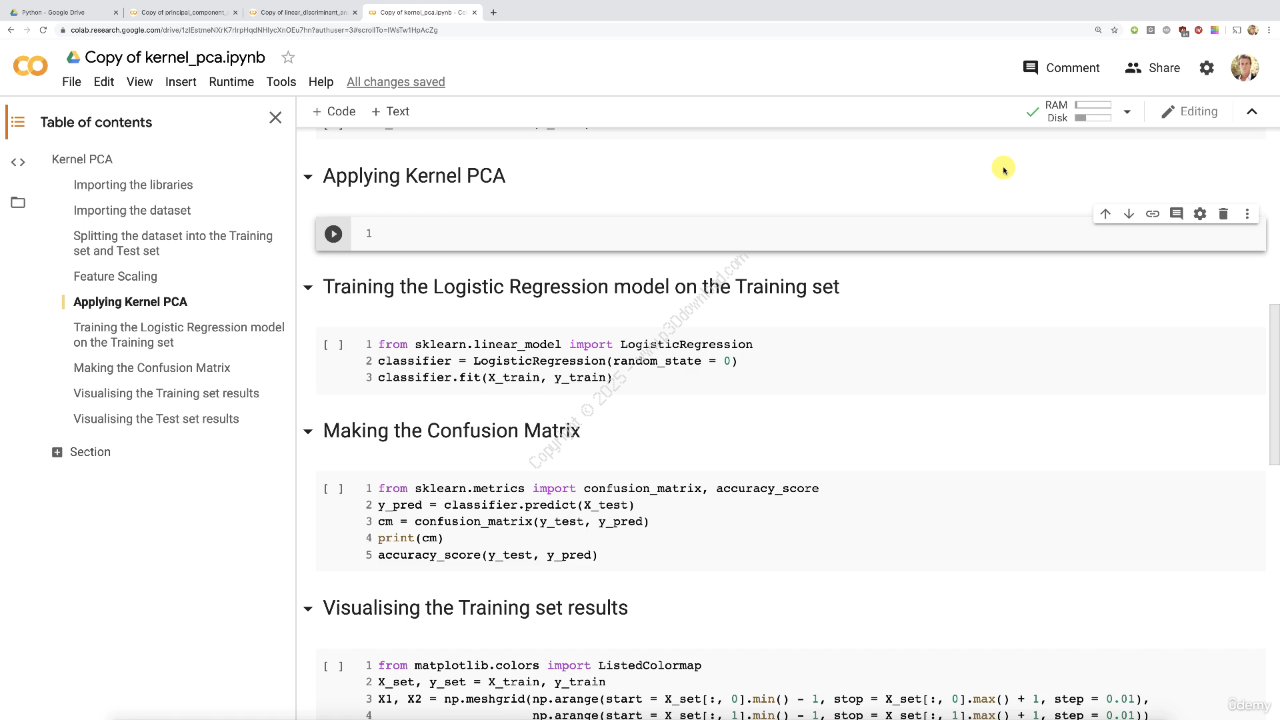Collapse the Applying Kernel PCA section
Screen dimensions: 1280x720
click(x=308, y=177)
